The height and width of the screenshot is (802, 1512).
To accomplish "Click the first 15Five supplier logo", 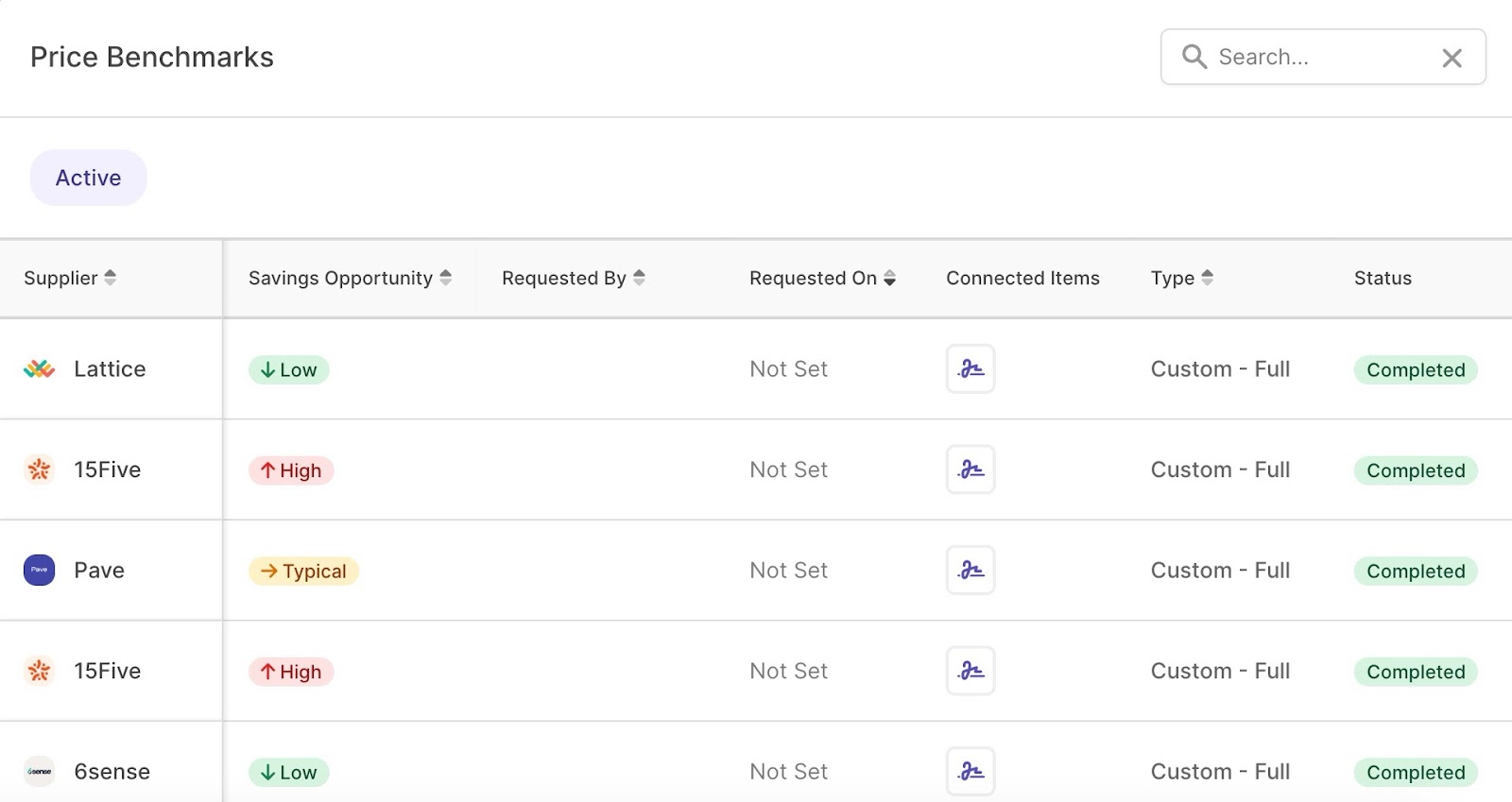I will pos(39,469).
